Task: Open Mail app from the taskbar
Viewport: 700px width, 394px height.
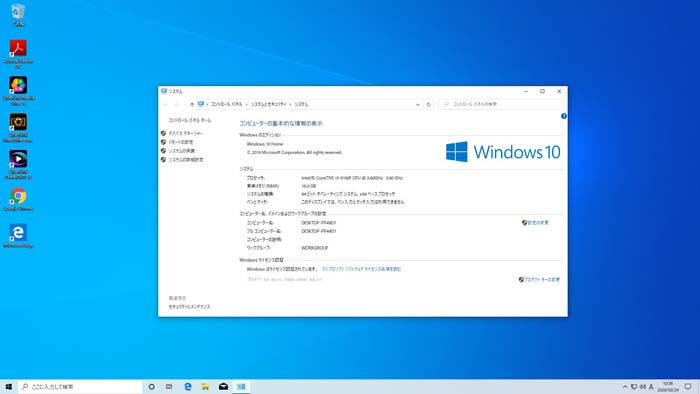Action: point(223,386)
